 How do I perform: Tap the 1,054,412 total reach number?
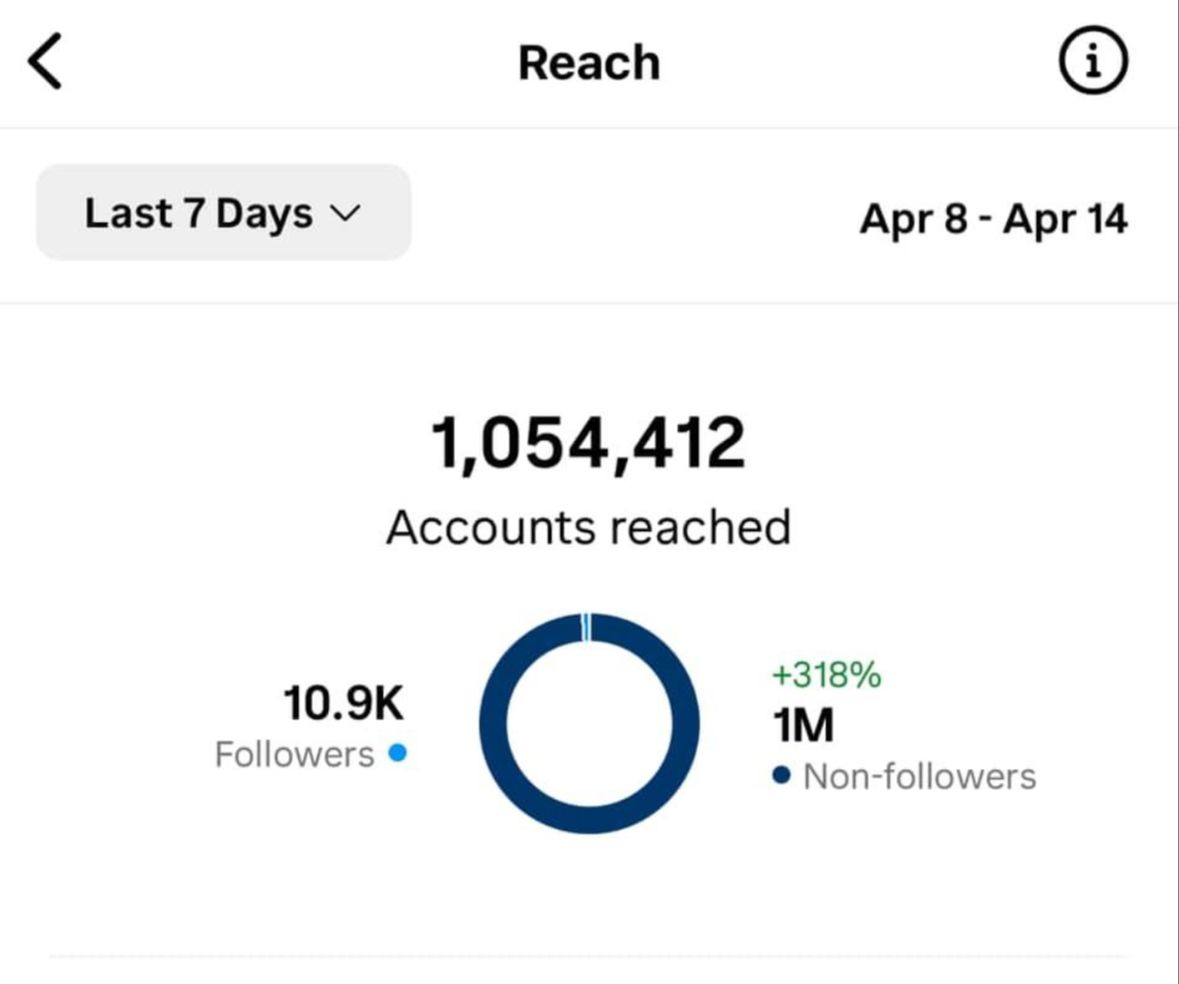click(x=588, y=443)
